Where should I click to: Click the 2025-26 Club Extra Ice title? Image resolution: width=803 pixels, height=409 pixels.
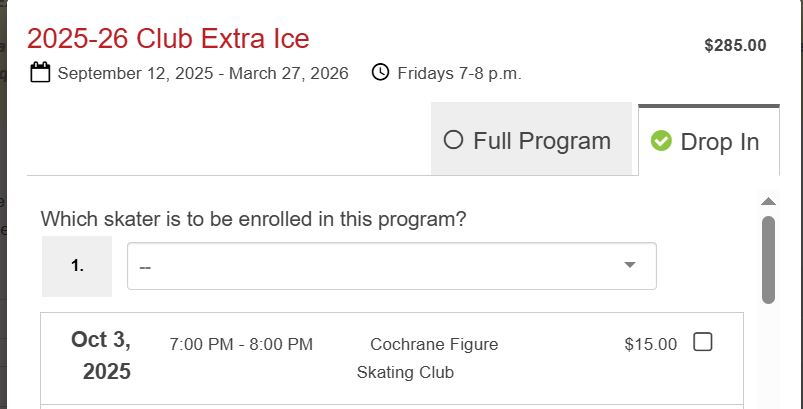click(168, 39)
